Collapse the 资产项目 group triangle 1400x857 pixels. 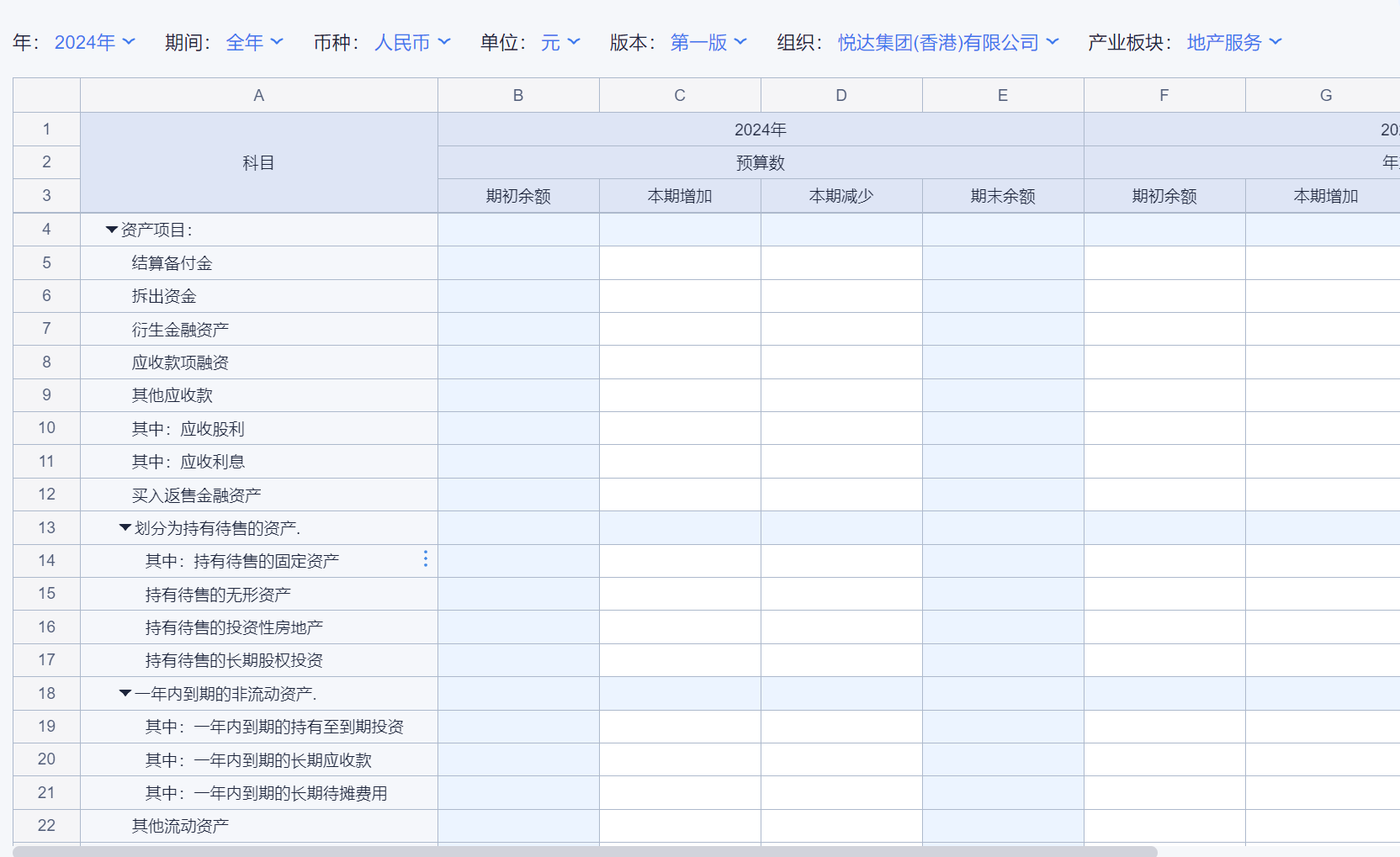(x=111, y=230)
